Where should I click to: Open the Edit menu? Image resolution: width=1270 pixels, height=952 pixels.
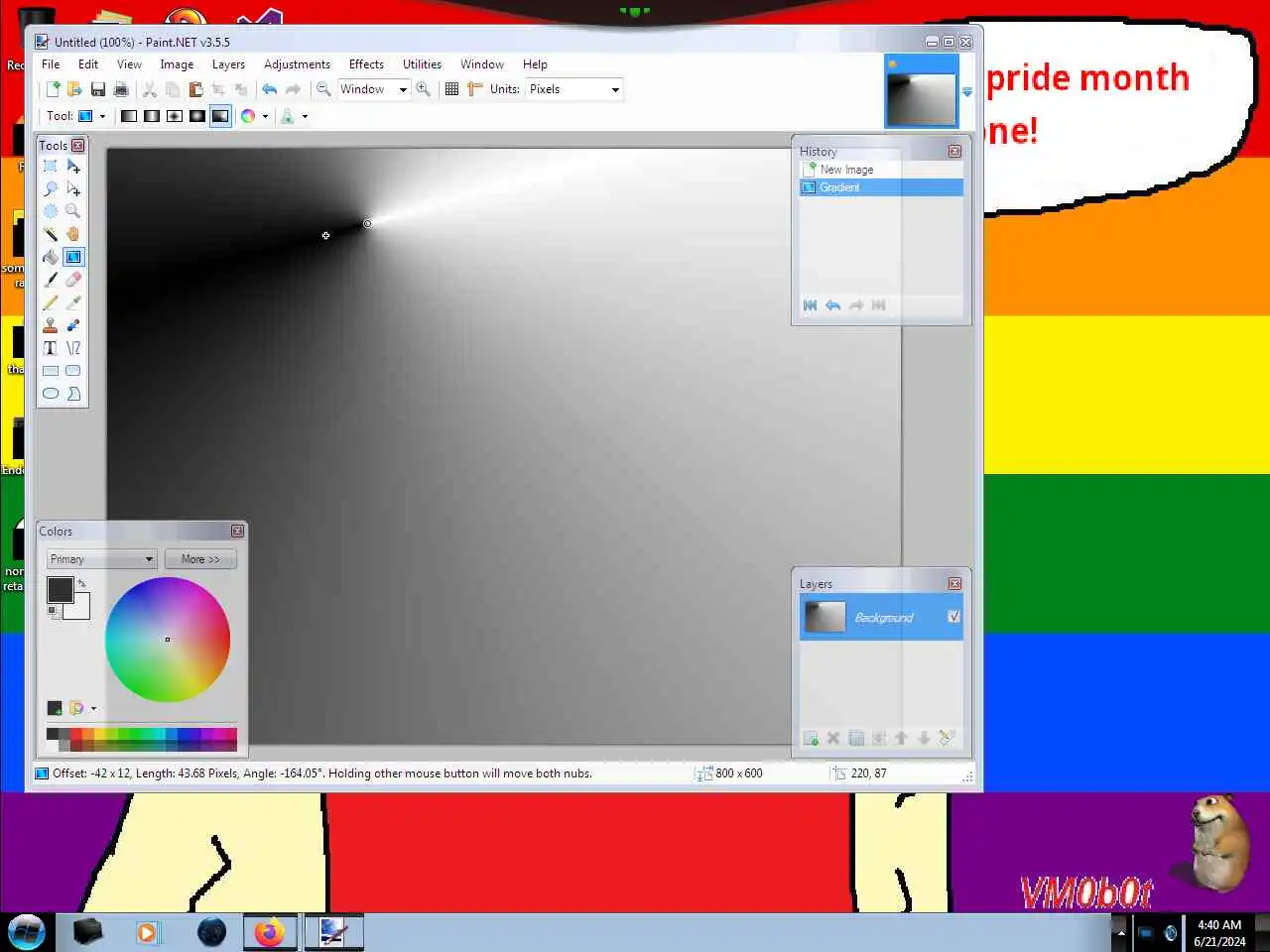tap(88, 64)
